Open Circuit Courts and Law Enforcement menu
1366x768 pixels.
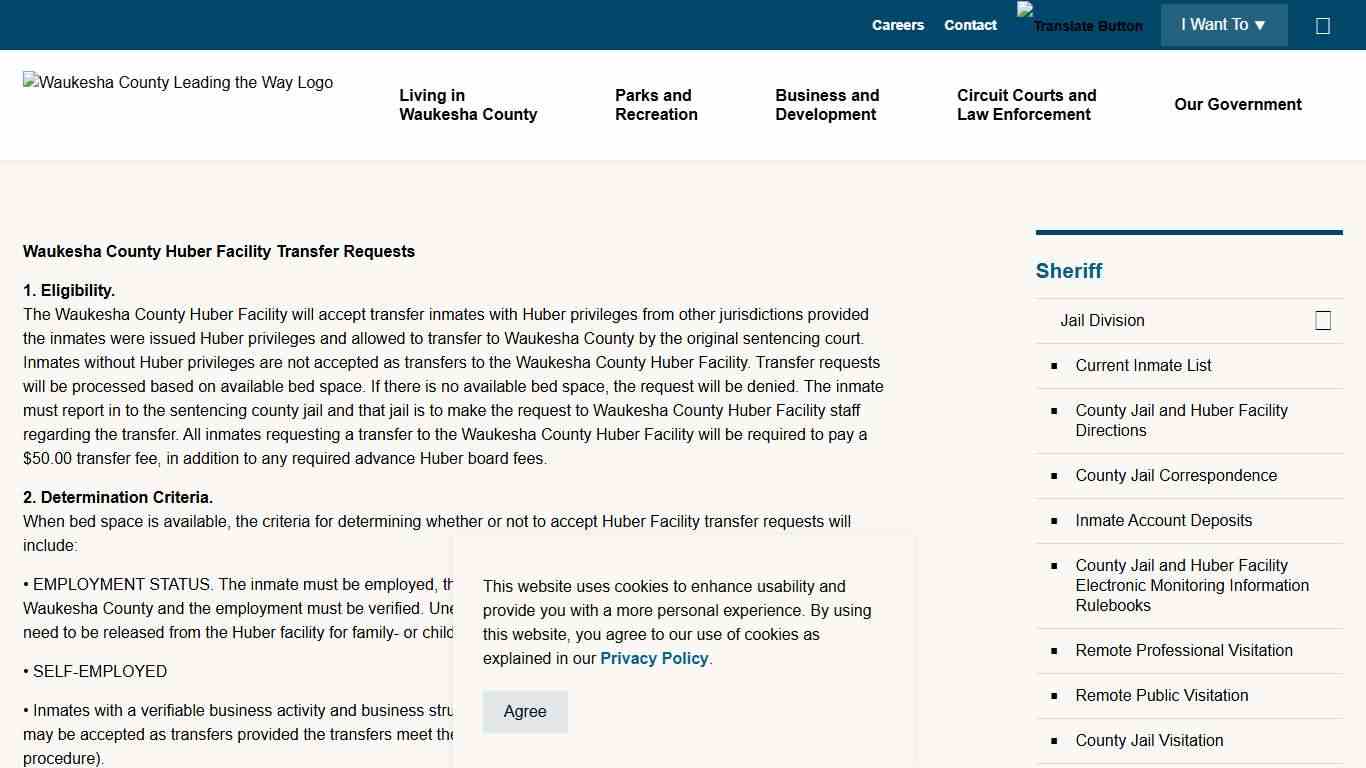(x=1026, y=105)
